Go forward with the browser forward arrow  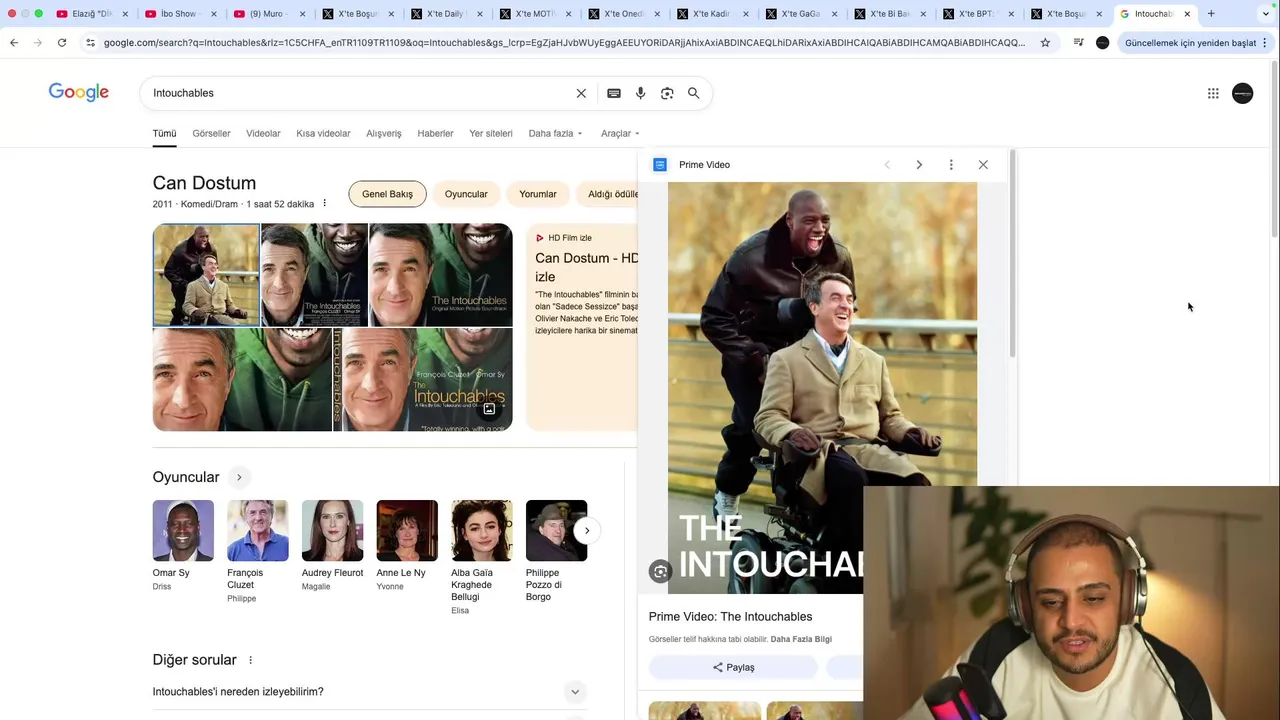tap(38, 43)
